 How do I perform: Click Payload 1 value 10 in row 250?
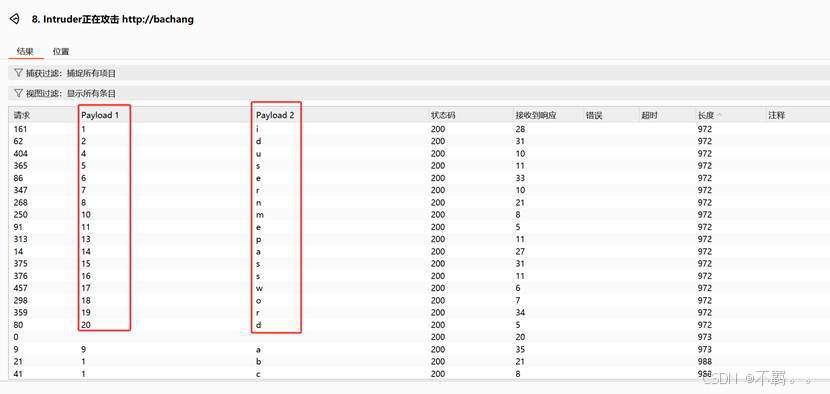pyautogui.click(x=86, y=214)
